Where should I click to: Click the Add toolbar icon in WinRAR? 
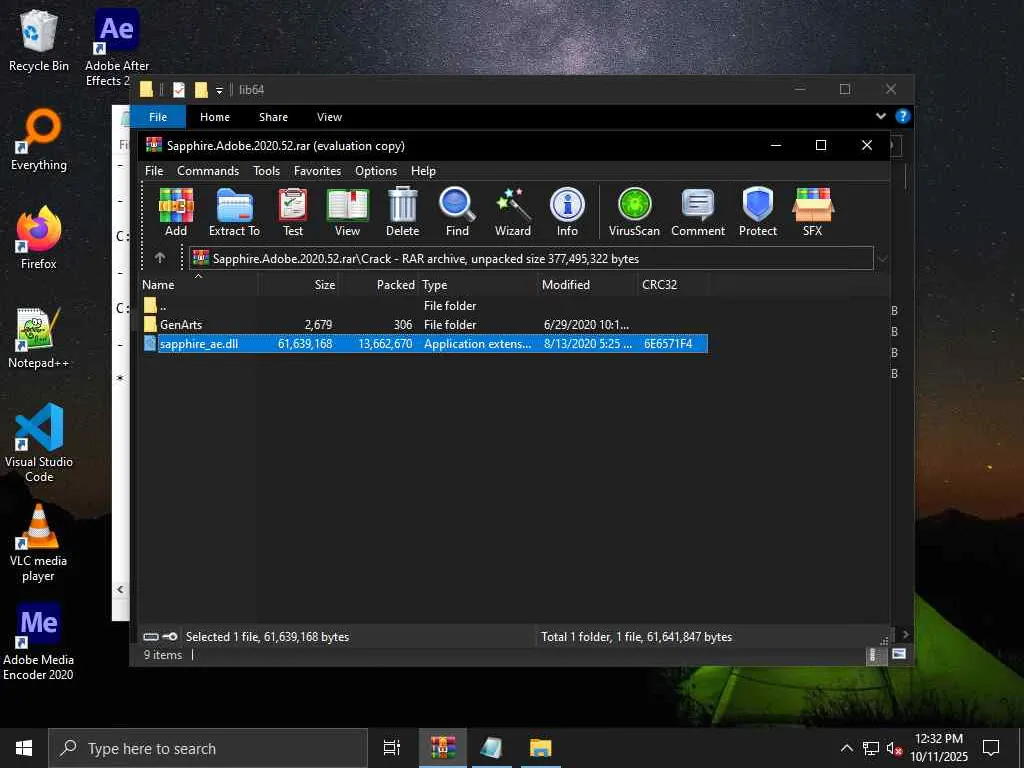(176, 212)
